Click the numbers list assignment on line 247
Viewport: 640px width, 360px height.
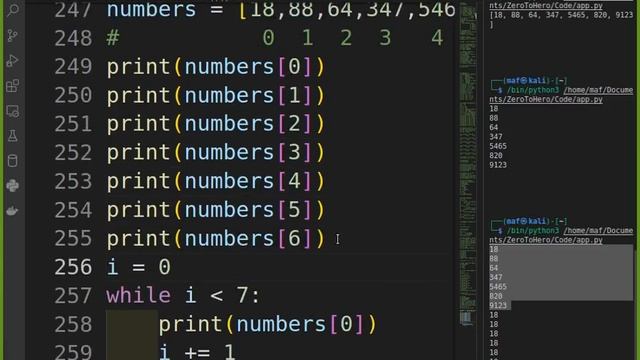[x=280, y=10]
